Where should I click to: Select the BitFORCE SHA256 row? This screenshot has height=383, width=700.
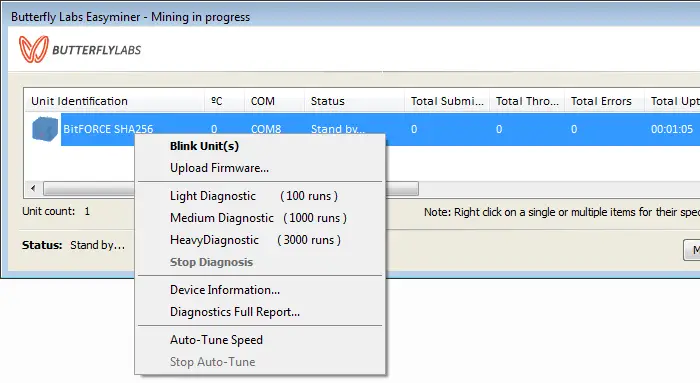tap(380, 129)
